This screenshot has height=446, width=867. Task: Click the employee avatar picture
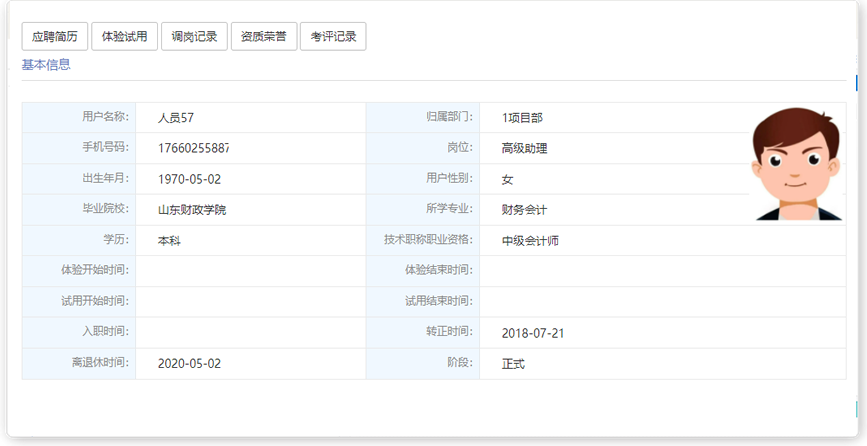pyautogui.click(x=797, y=164)
